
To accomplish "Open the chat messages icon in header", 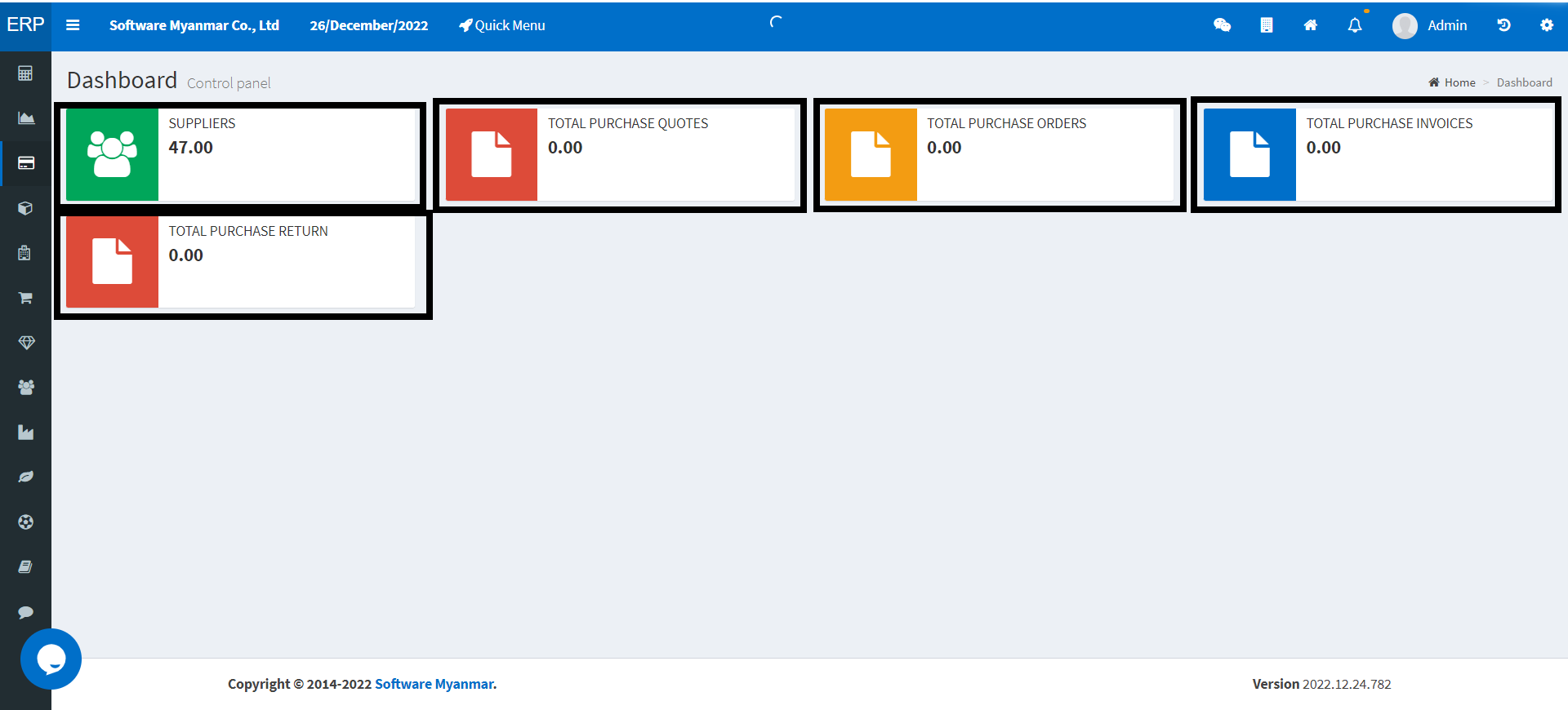I will coord(1222,25).
